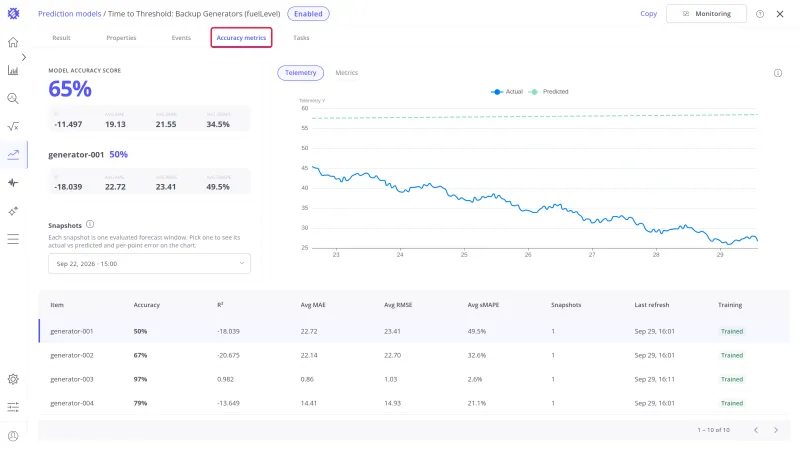The image size is (800, 450).
Task: Click the chart info icon
Action: point(778,73)
